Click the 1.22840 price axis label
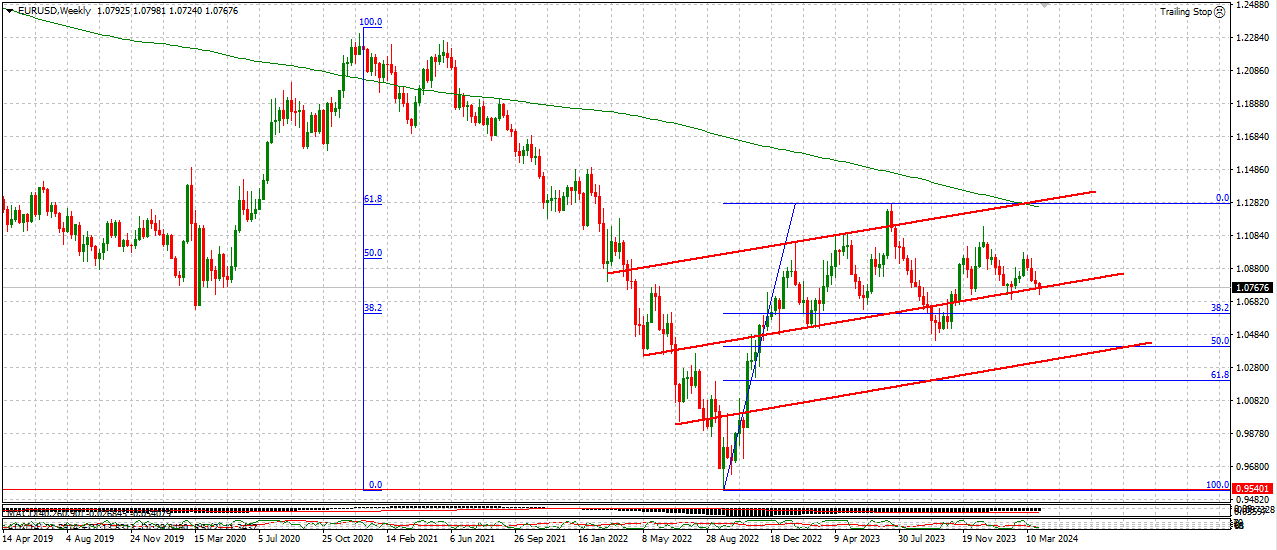 tap(1253, 38)
